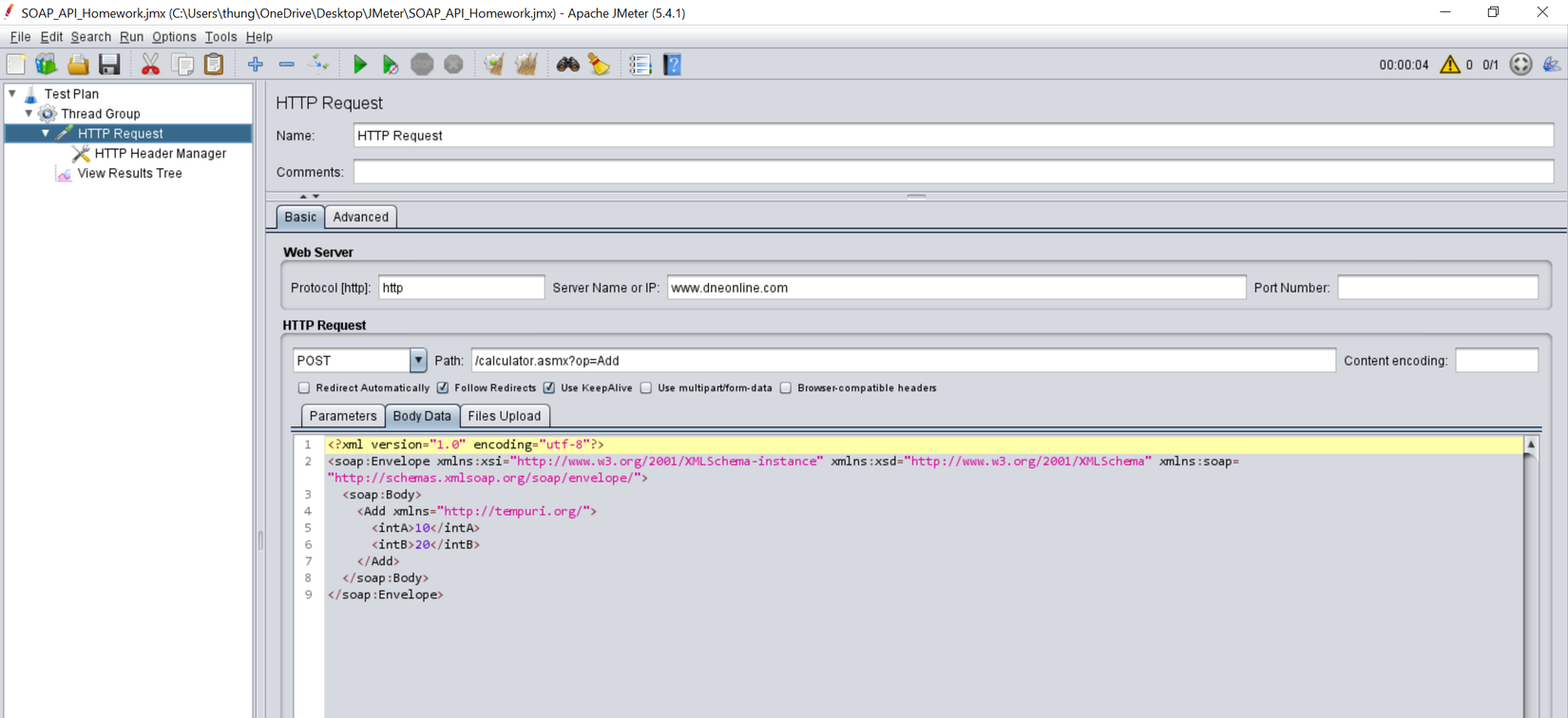Open Help with question mark icon
The image size is (1568, 718).
click(x=672, y=65)
